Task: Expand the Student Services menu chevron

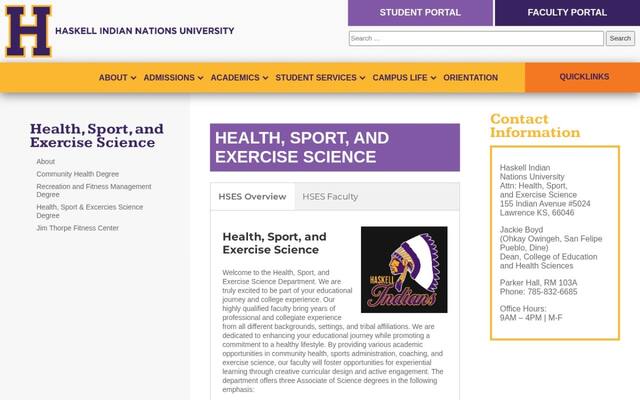Action: pyautogui.click(x=362, y=78)
